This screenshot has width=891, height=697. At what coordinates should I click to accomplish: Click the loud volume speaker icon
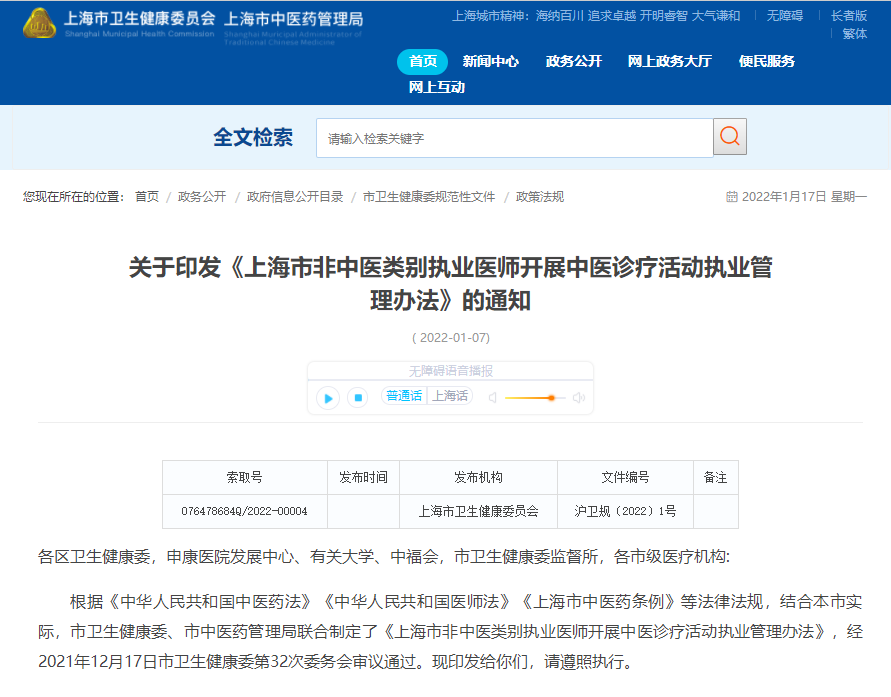tap(578, 398)
